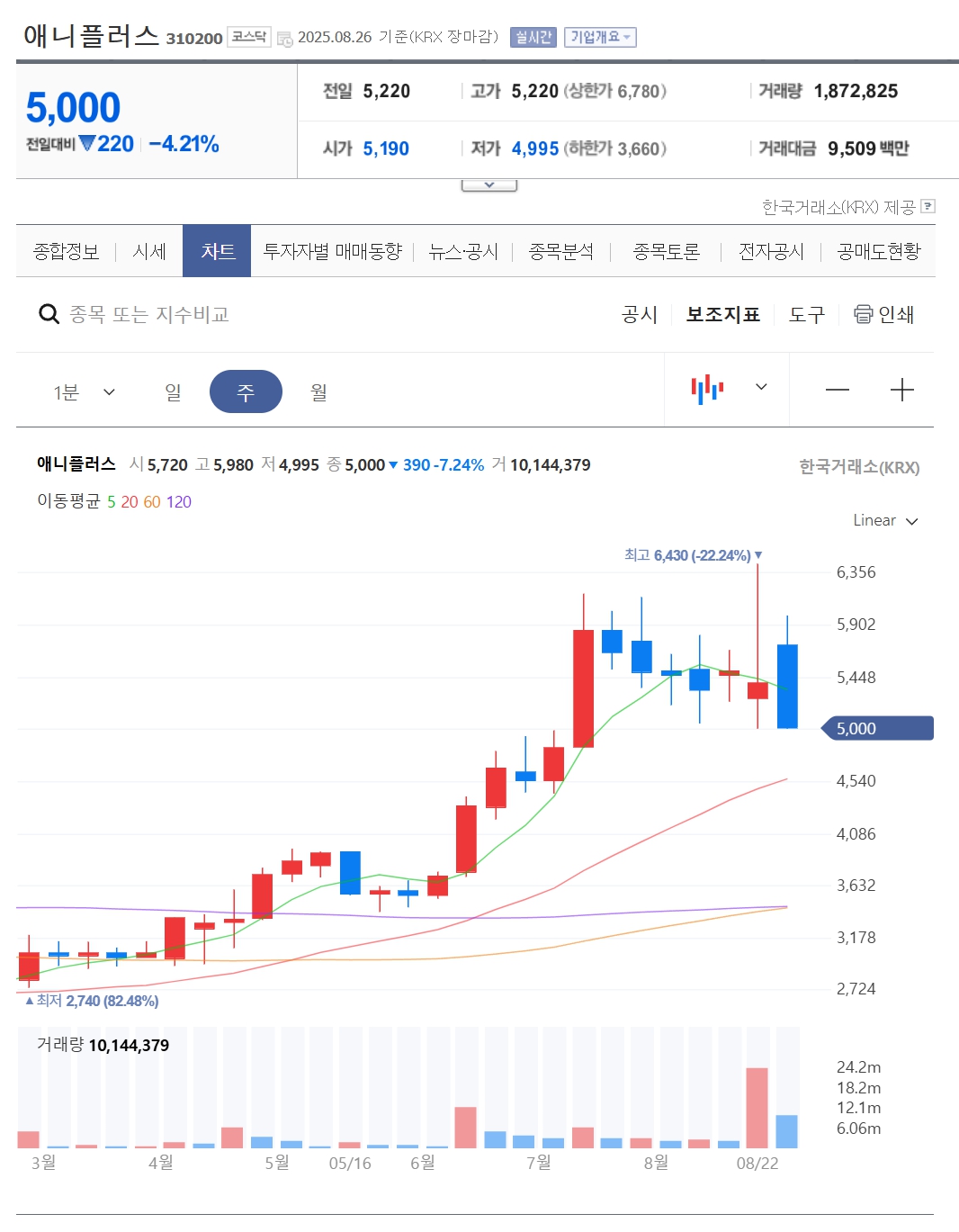Viewport: 959px width, 1232px height.
Task: Click the 저가 4,995 value
Action: [x=535, y=148]
